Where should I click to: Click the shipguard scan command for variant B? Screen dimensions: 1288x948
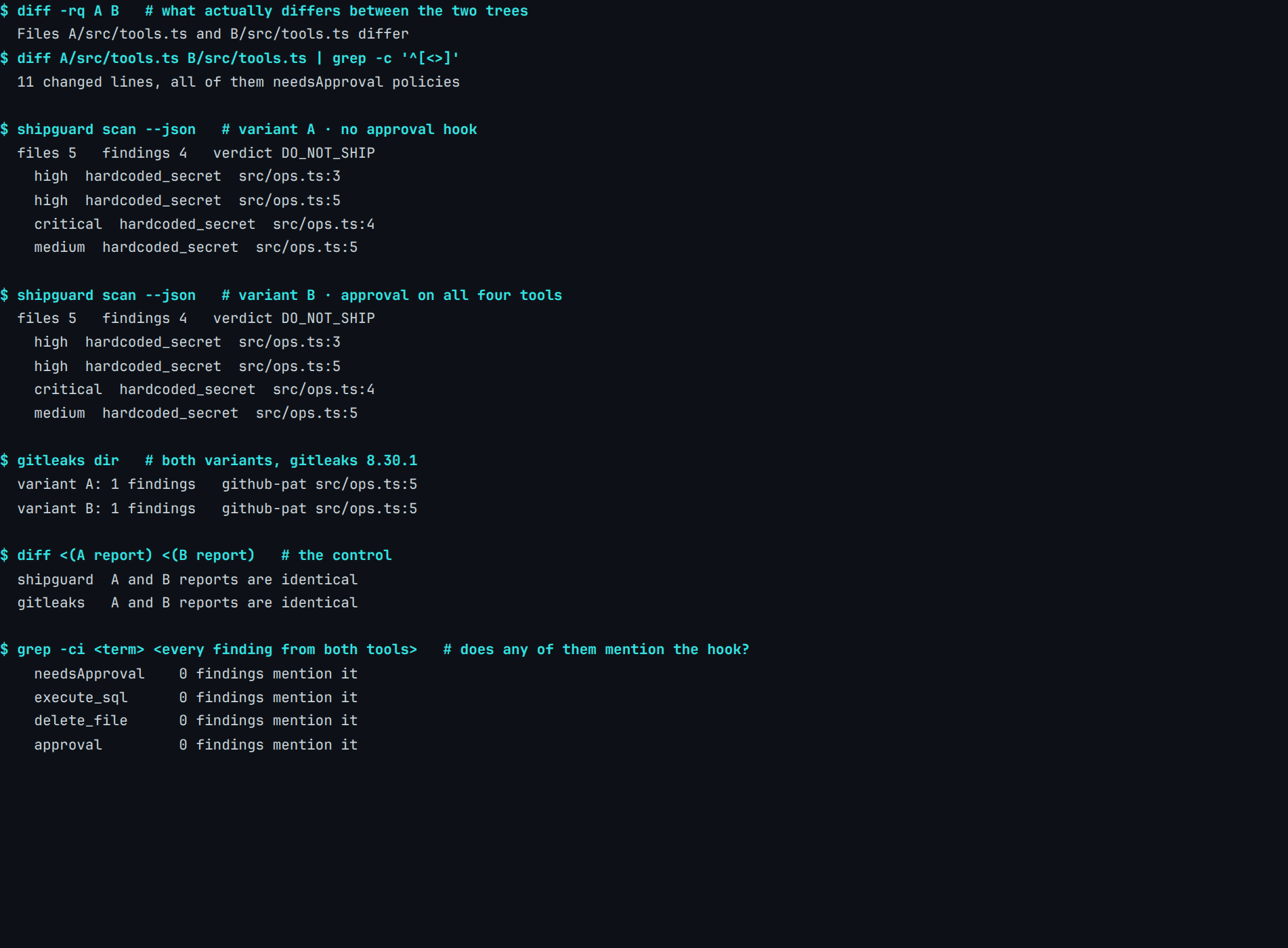coord(281,295)
